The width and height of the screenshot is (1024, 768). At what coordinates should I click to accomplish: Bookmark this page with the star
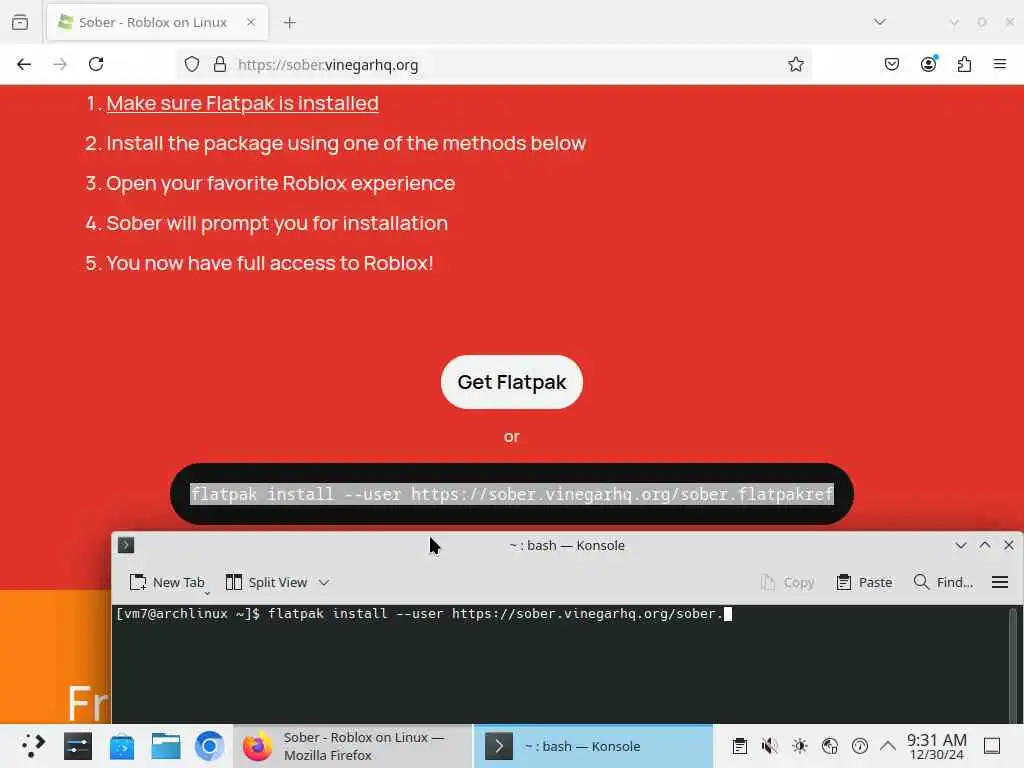click(x=795, y=64)
